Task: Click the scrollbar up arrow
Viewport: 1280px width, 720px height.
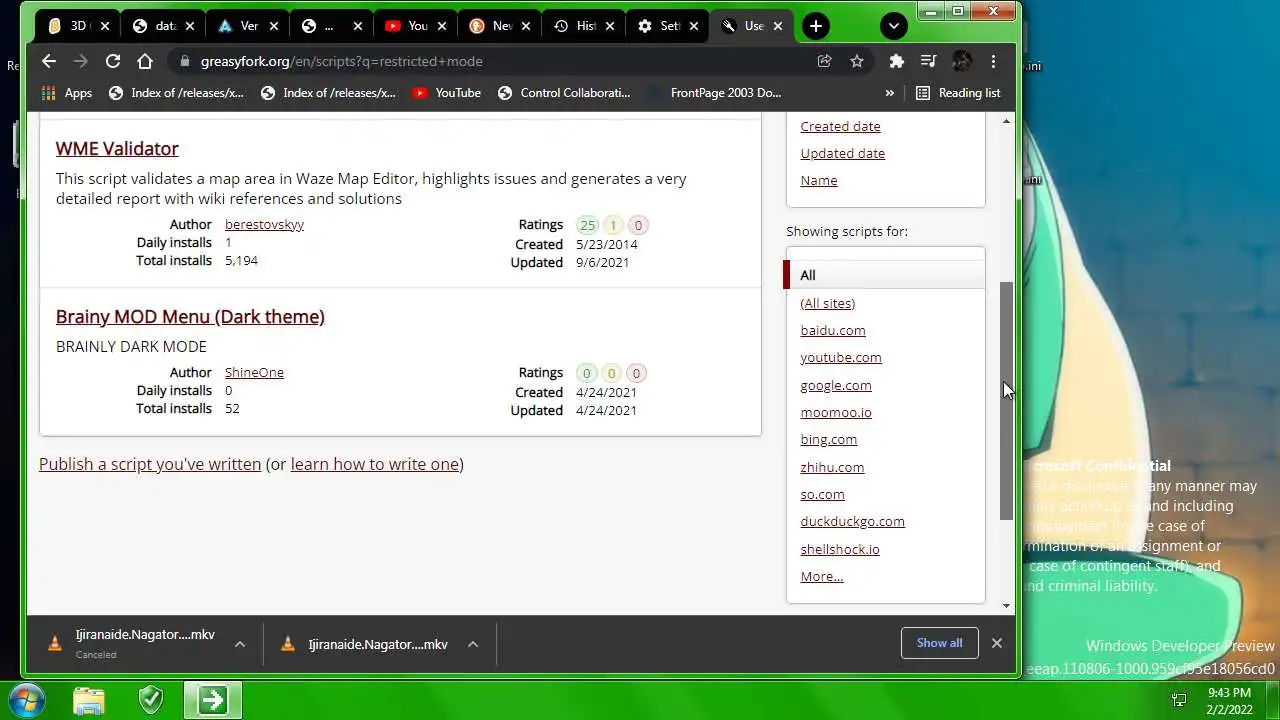Action: 1006,121
